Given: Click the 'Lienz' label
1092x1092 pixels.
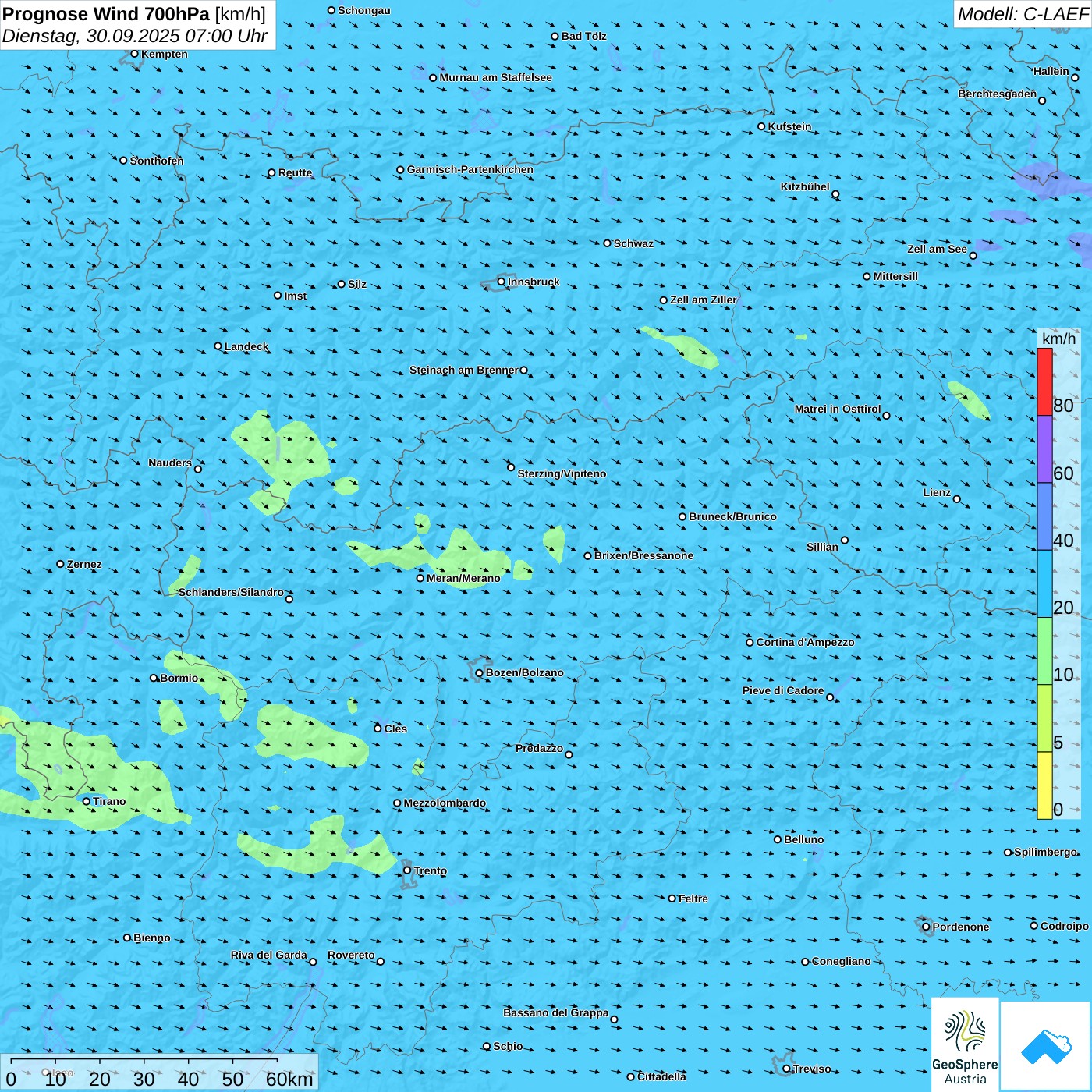Looking at the screenshot, I should [x=937, y=492].
